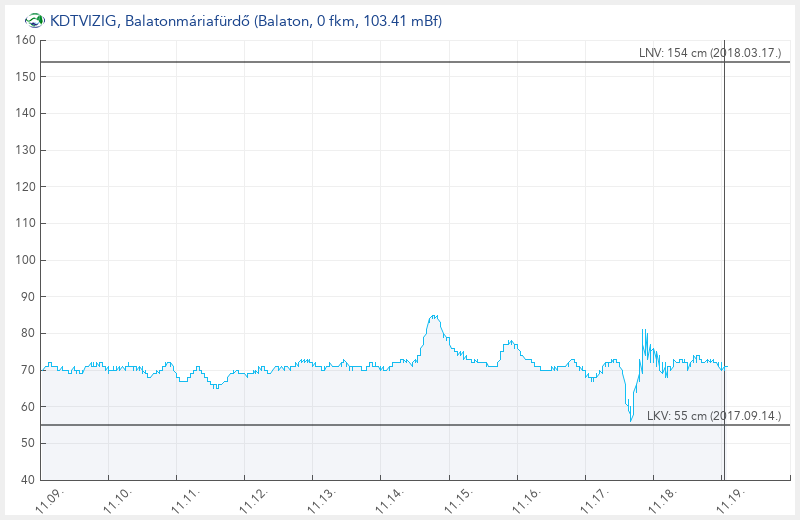Select the 11.12. date tick label
The width and height of the screenshot is (800, 520).
tap(252, 498)
